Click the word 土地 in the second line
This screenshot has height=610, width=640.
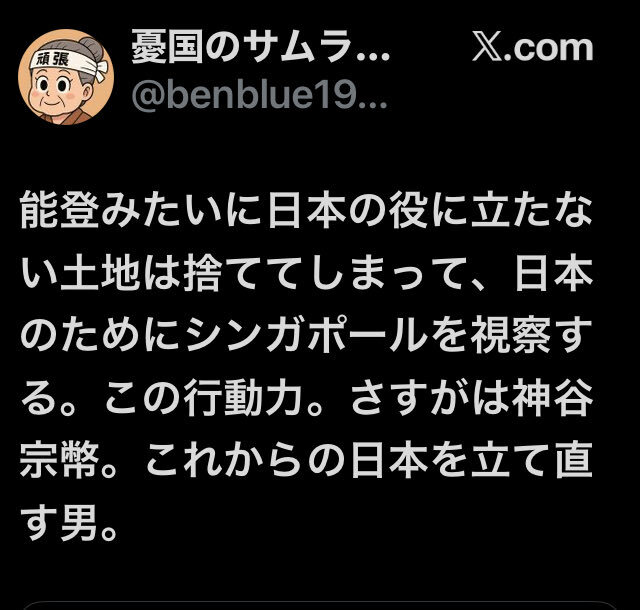click(100, 272)
